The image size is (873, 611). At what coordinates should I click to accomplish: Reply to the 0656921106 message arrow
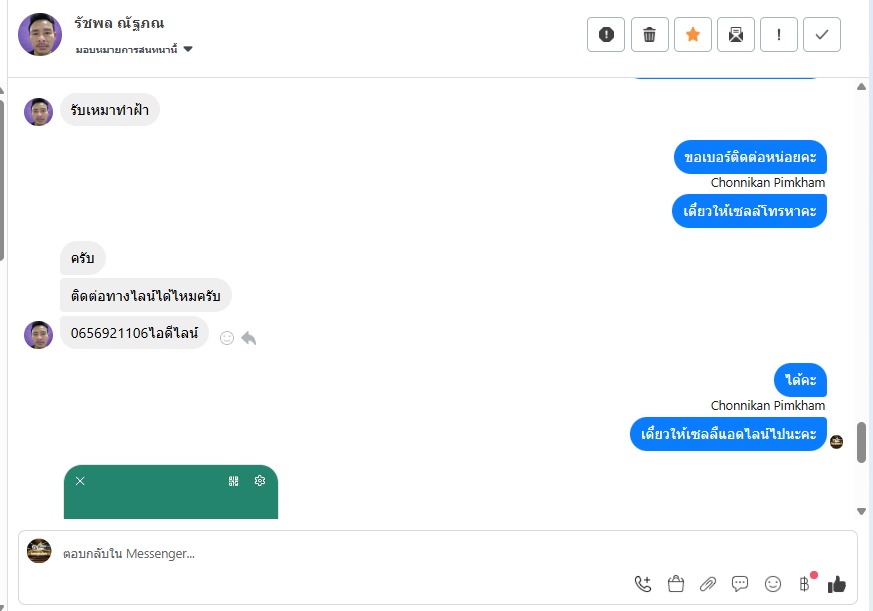click(249, 338)
